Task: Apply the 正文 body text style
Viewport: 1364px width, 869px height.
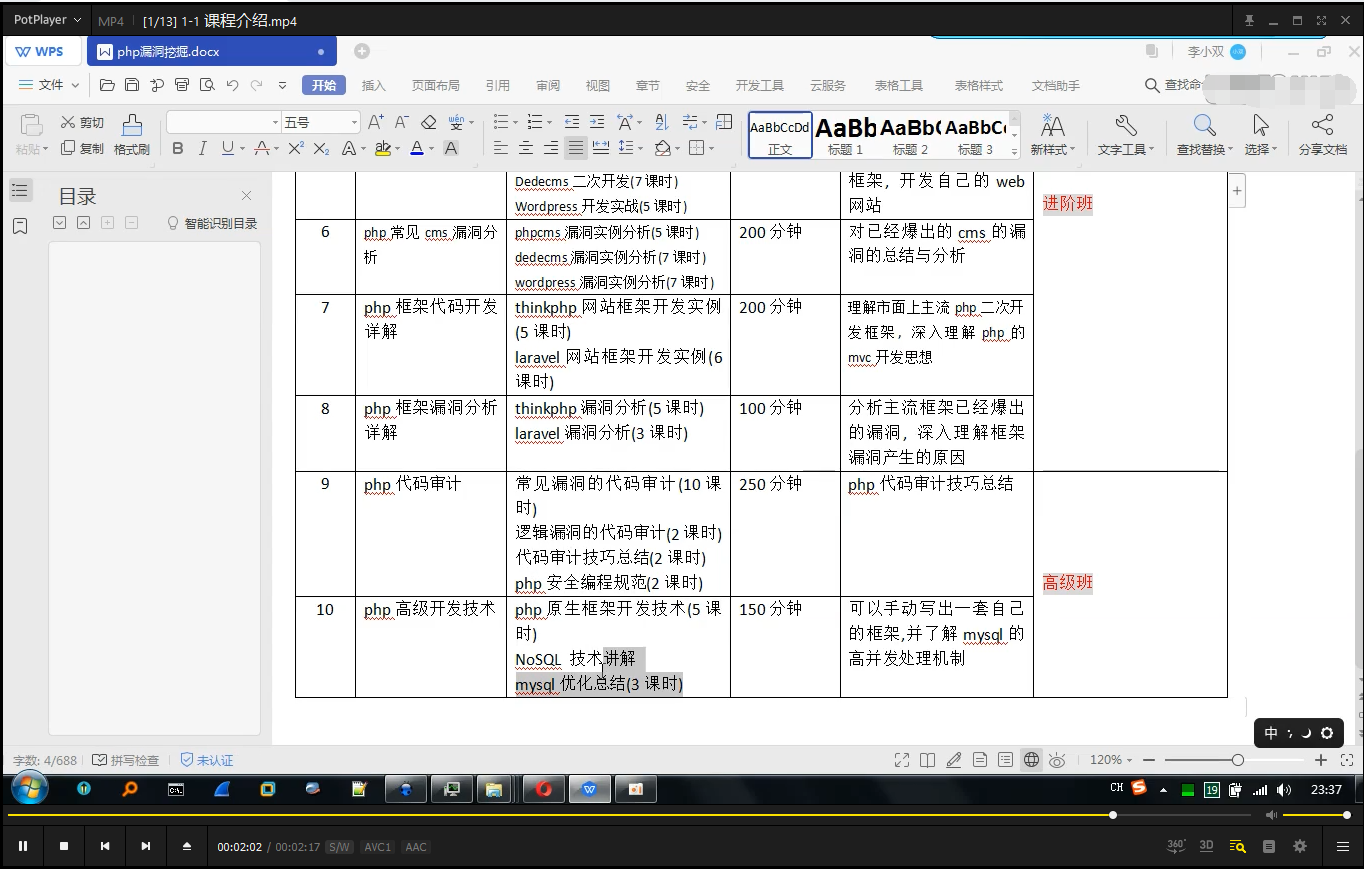Action: coord(780,135)
